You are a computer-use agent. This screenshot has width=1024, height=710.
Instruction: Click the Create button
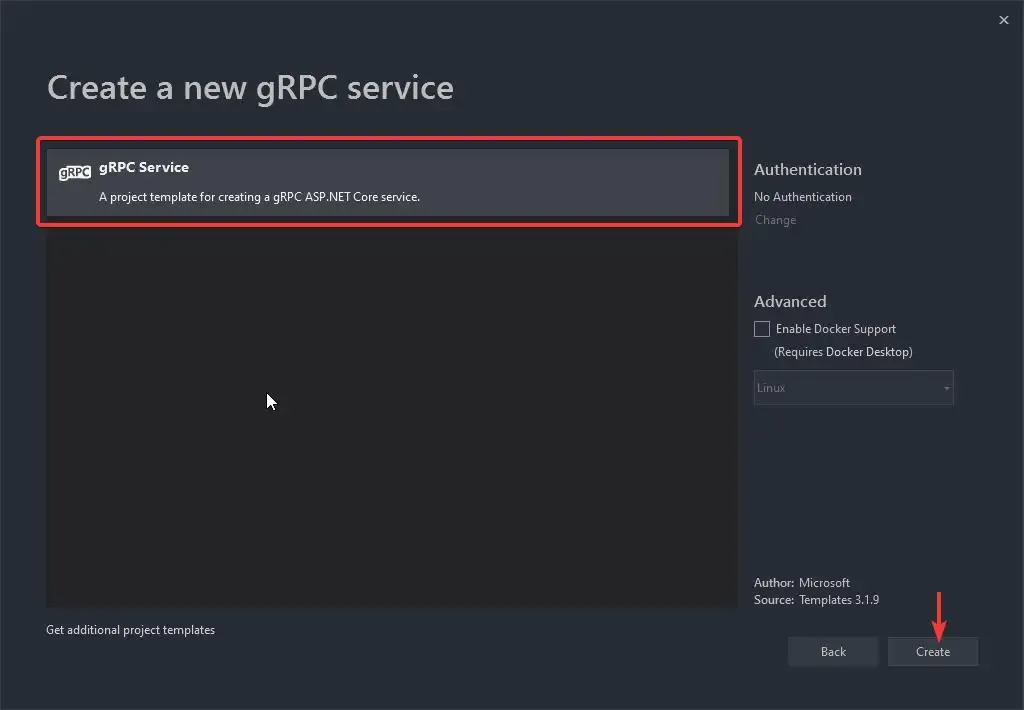(932, 651)
